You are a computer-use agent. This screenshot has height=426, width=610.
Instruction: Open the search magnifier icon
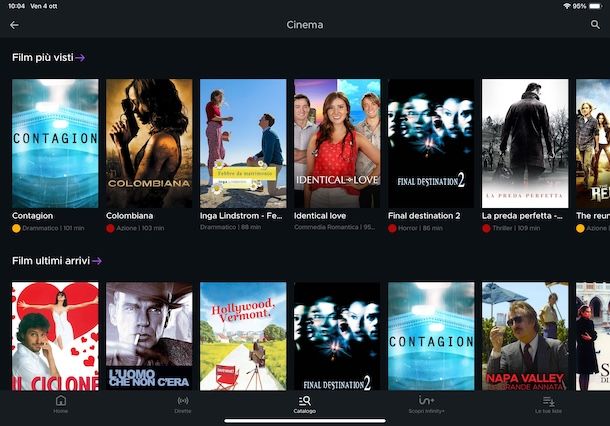(595, 25)
